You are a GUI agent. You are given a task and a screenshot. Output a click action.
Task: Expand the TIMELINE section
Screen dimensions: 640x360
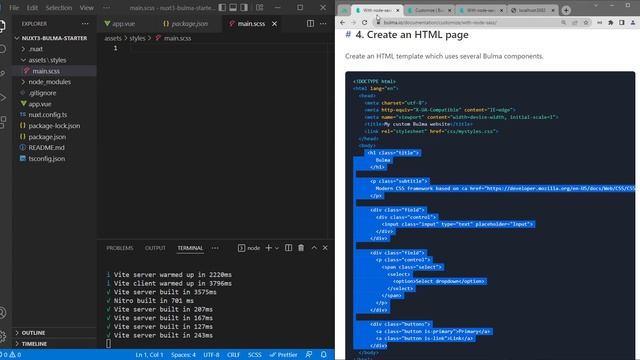pyautogui.click(x=54, y=344)
